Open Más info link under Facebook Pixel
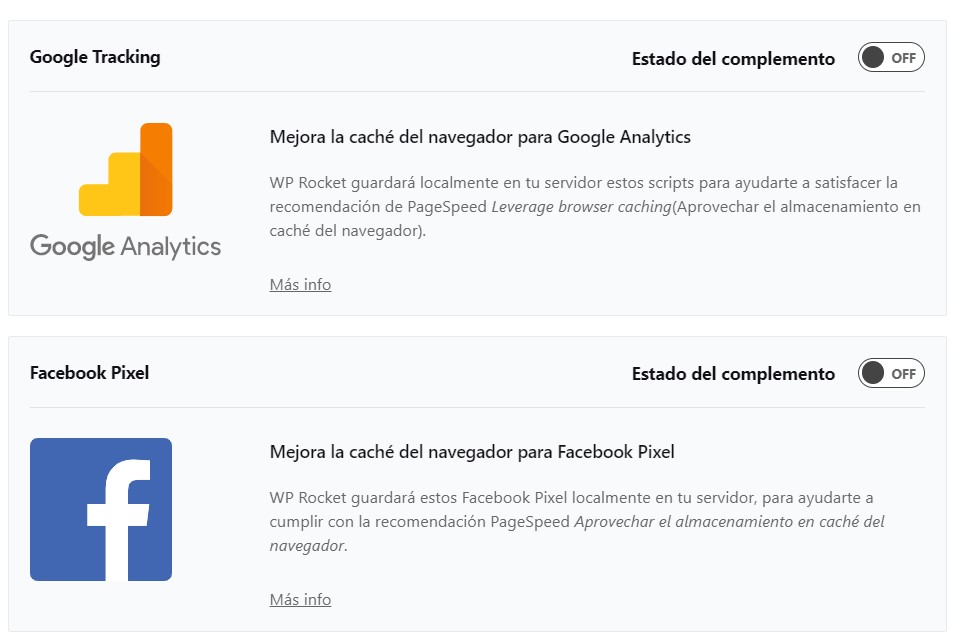This screenshot has width=962, height=643. click(x=300, y=600)
